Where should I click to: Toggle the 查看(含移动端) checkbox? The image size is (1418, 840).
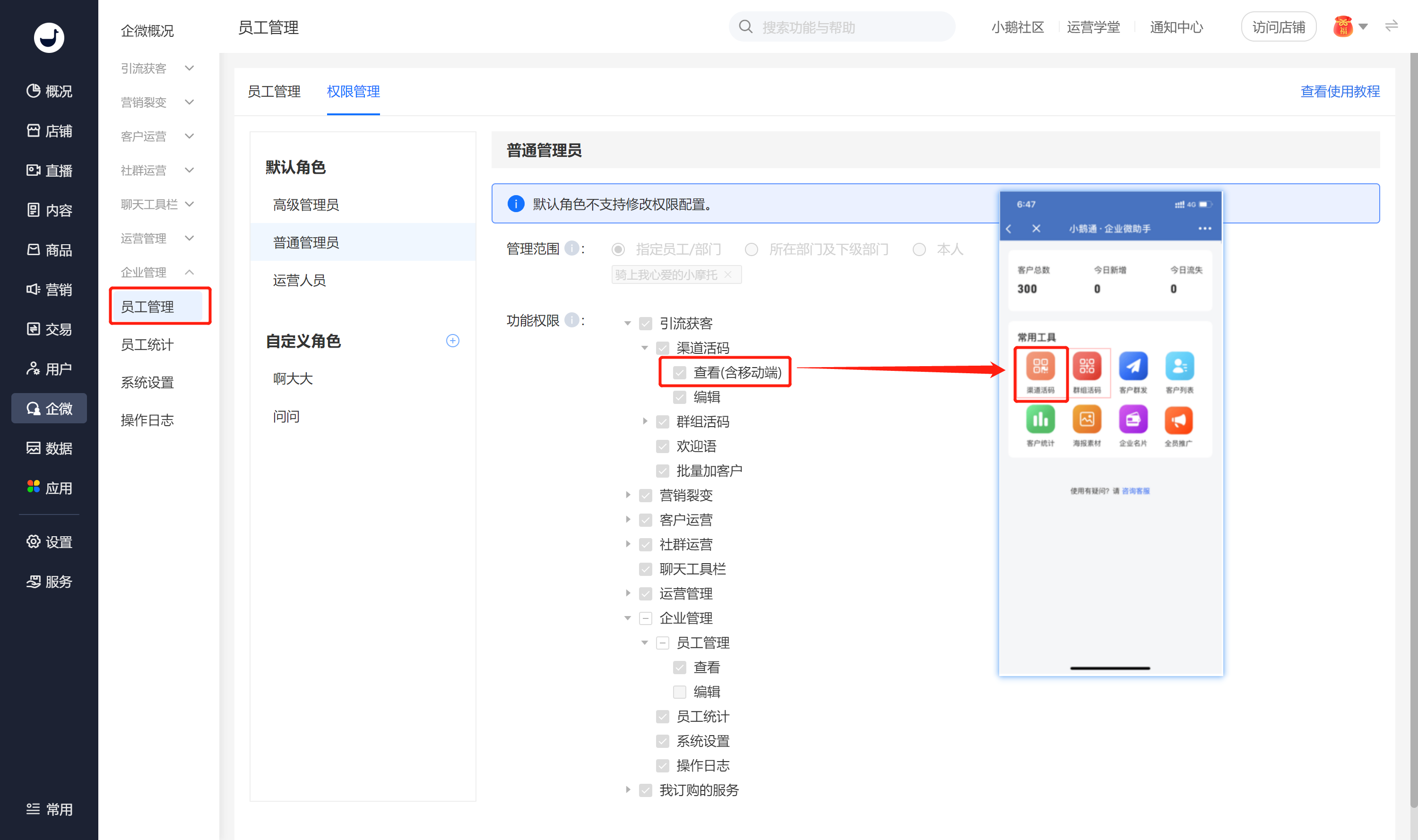pos(680,372)
